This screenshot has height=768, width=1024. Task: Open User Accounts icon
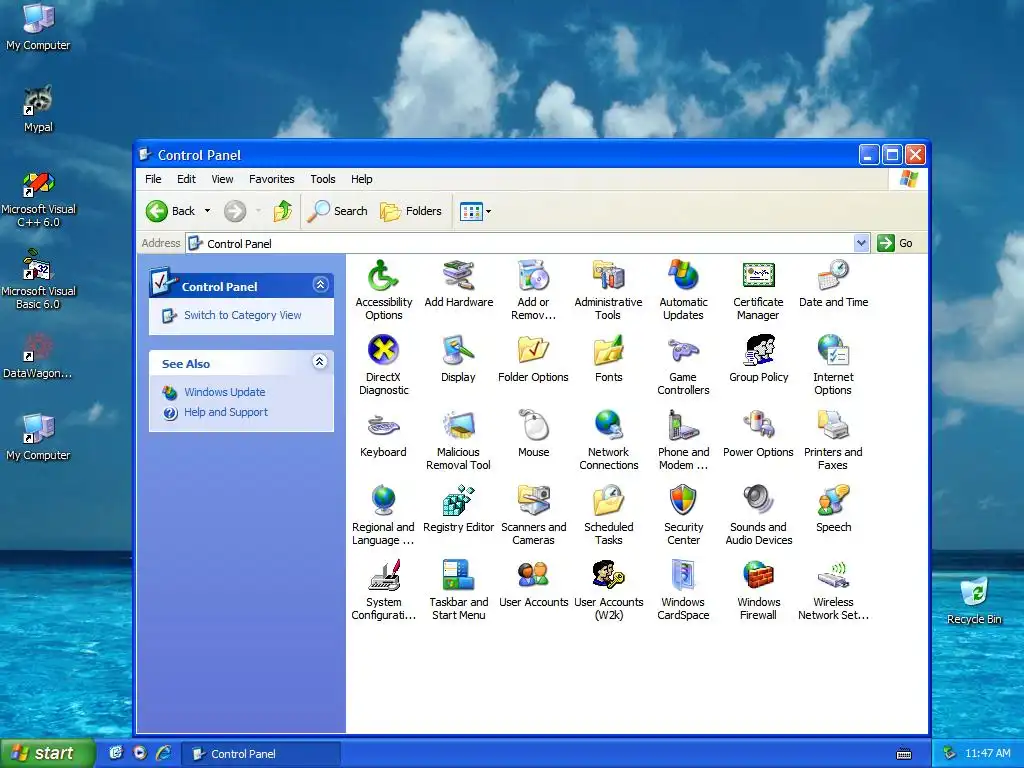coord(534,576)
